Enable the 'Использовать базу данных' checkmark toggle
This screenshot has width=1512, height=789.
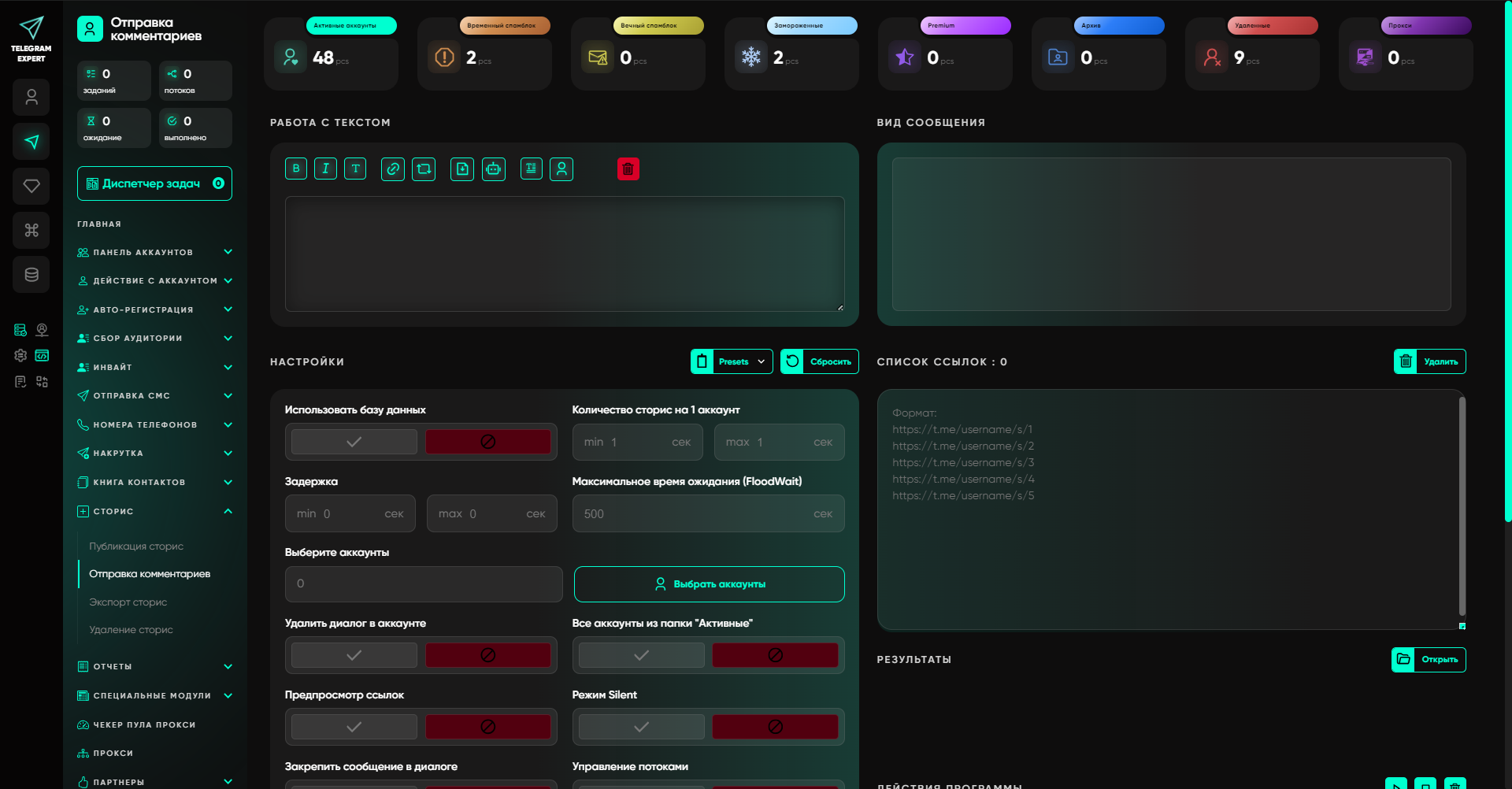coord(354,442)
